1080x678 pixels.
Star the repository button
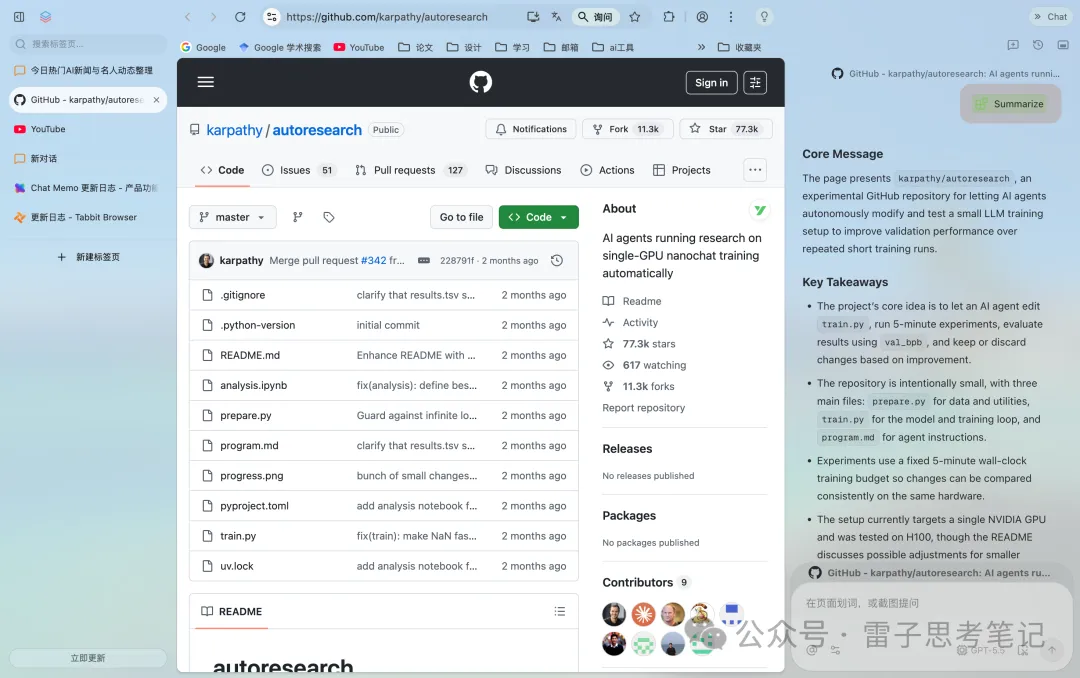[726, 129]
